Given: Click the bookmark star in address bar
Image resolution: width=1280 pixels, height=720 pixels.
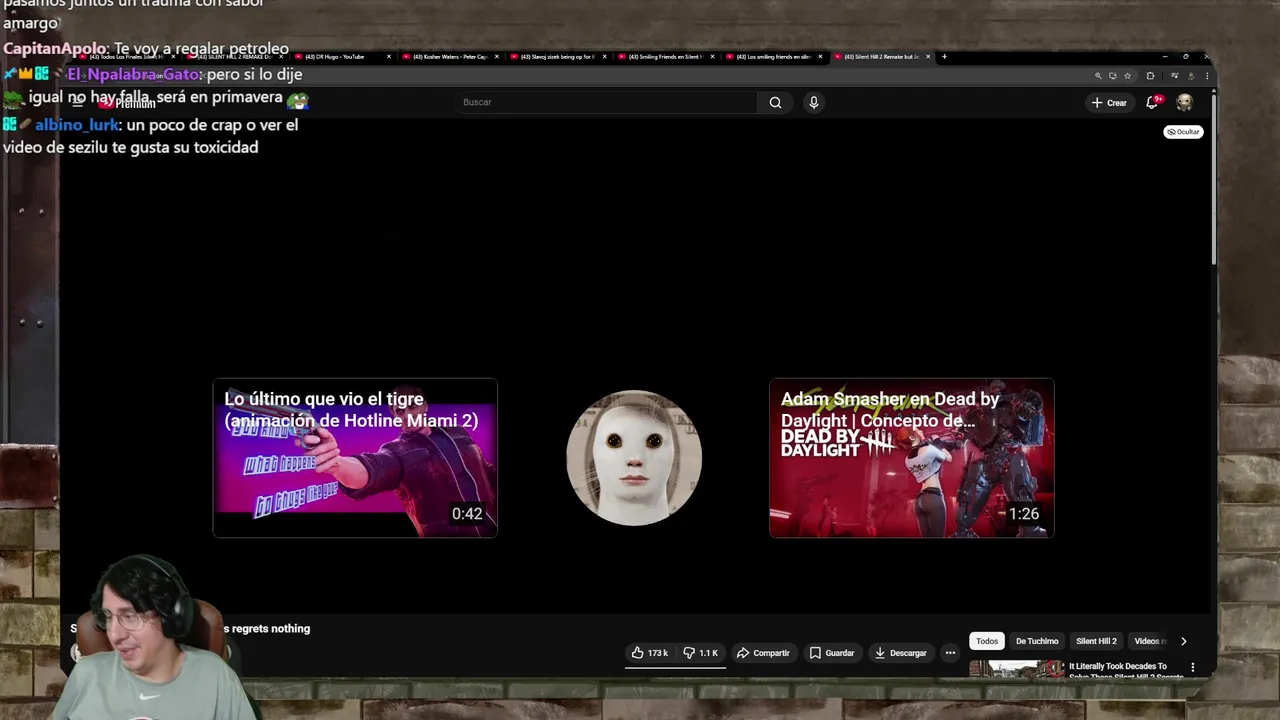Looking at the screenshot, I should click(x=1127, y=75).
